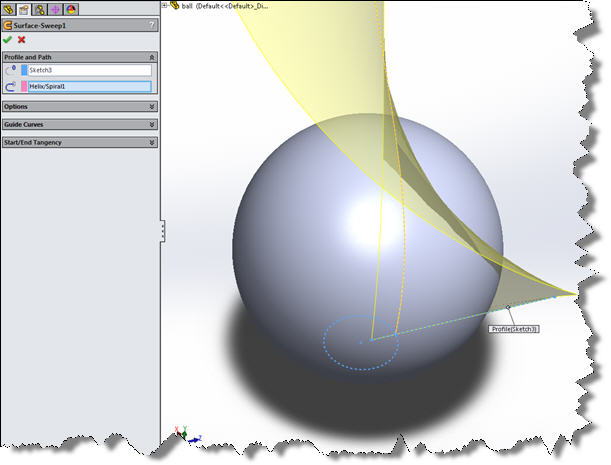The height and width of the screenshot is (465, 611).
Task: Open the DimXpertManager tab icon
Action: [57, 8]
